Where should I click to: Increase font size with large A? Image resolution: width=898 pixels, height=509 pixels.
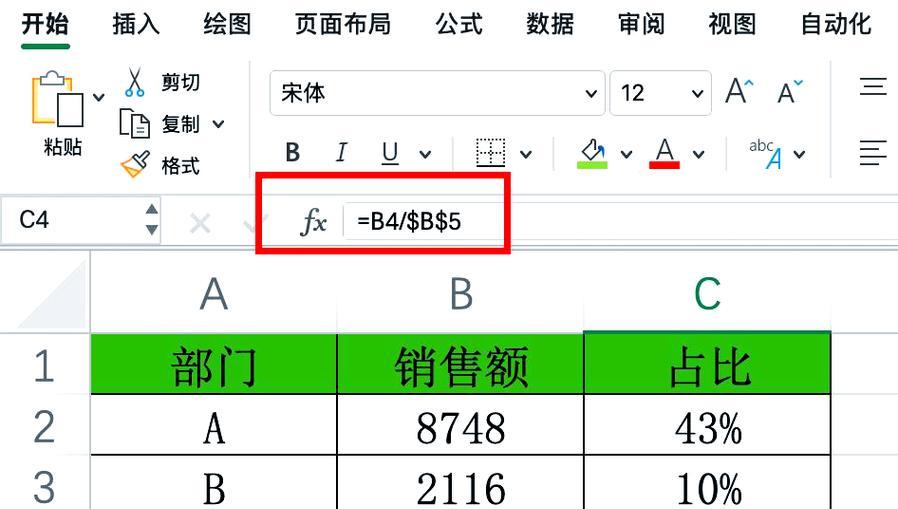[739, 92]
